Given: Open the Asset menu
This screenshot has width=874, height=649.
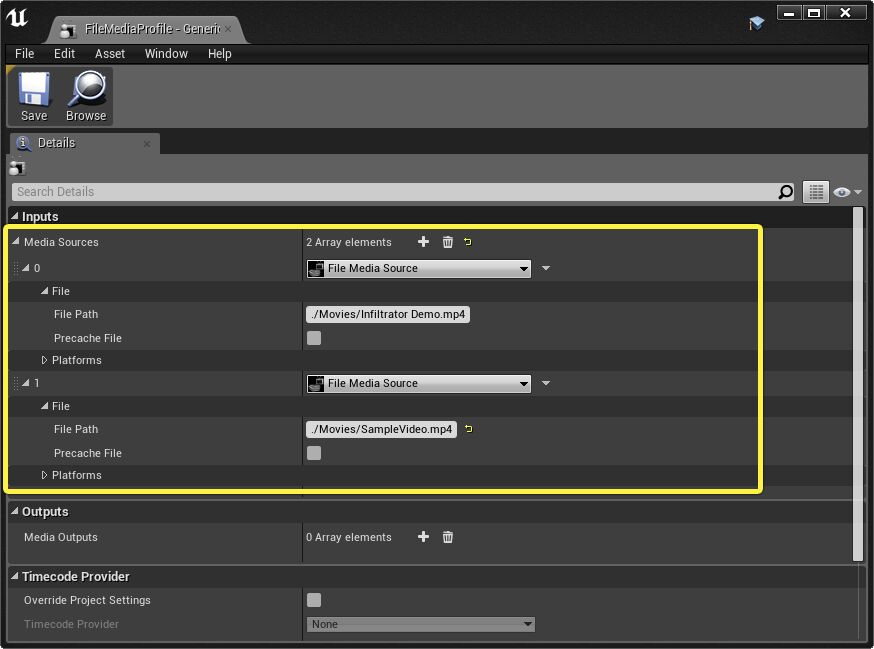Looking at the screenshot, I should pos(110,54).
